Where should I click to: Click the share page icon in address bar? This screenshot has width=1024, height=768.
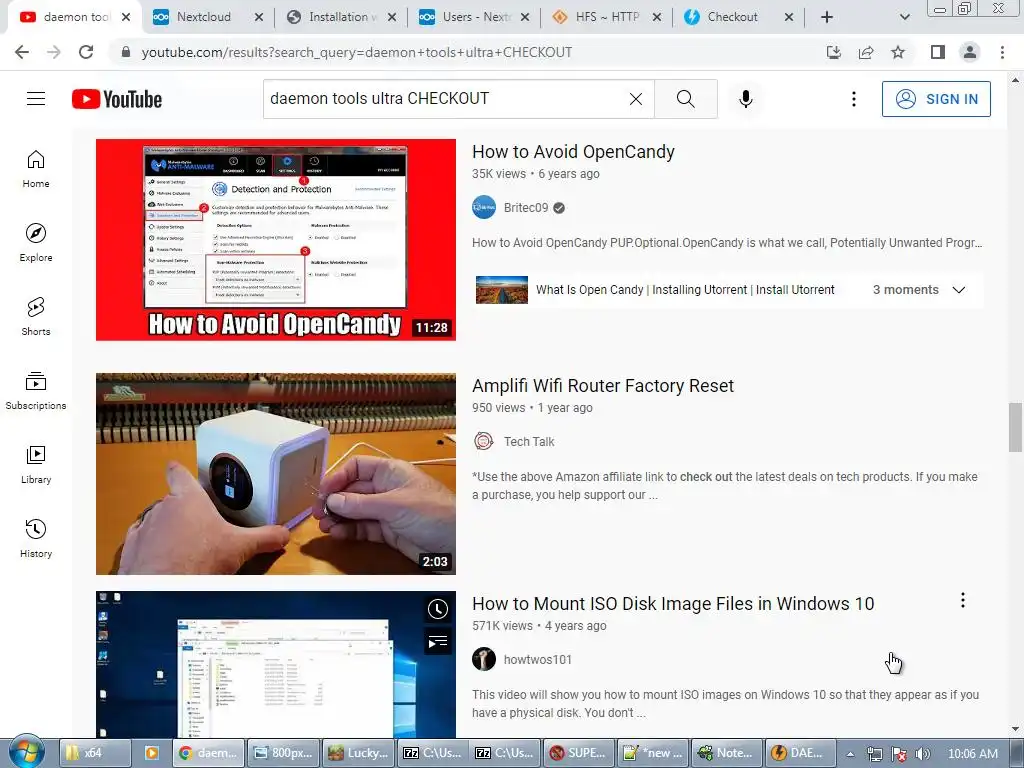(x=866, y=52)
